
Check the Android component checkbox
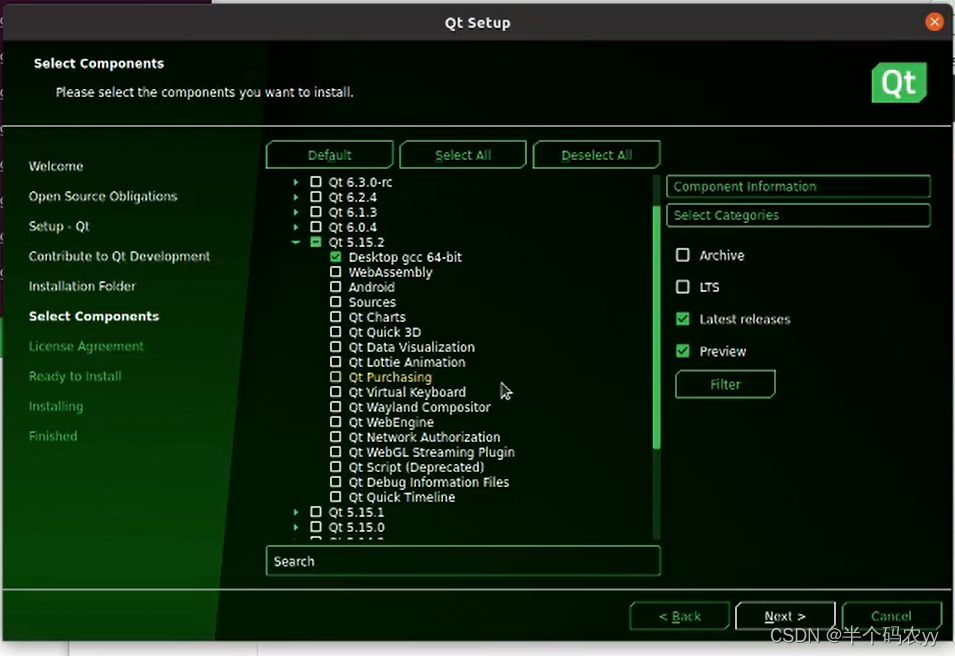click(336, 287)
